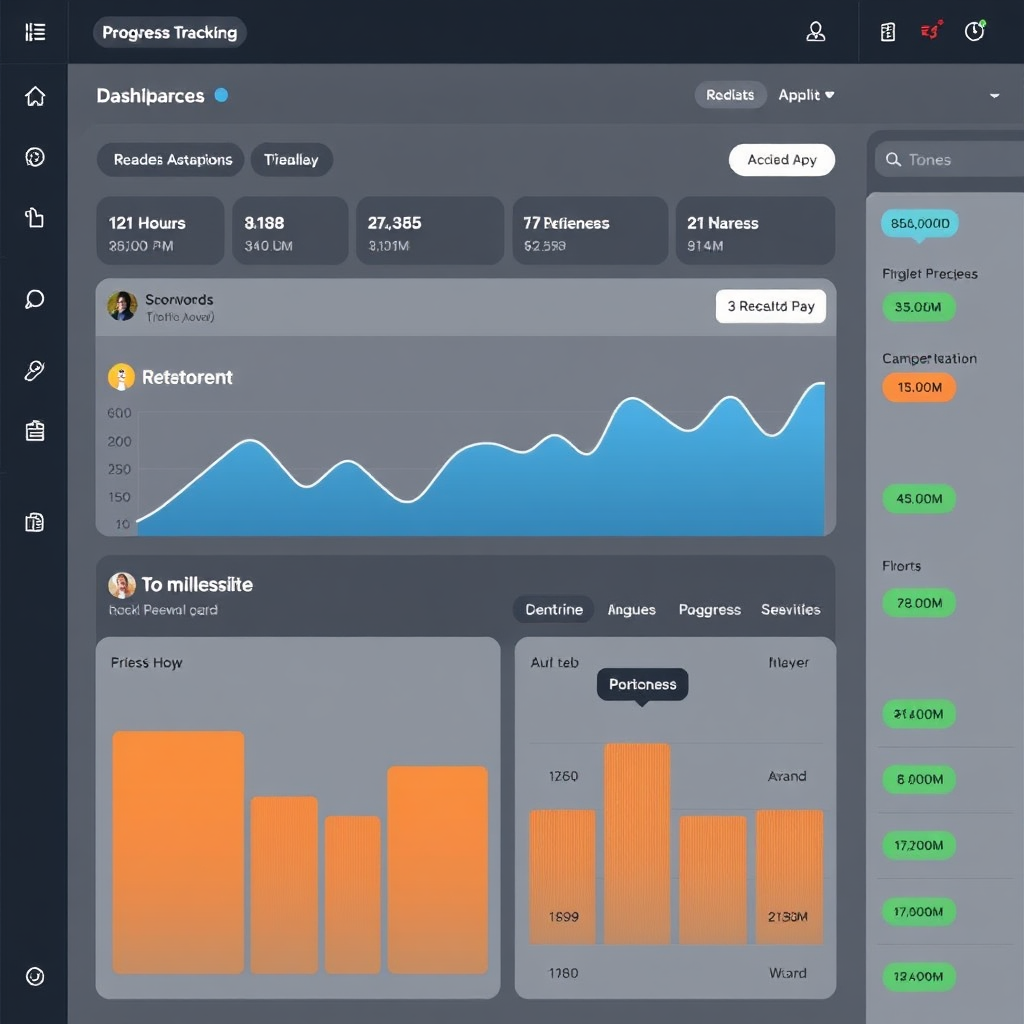Toggle the Reades Astapions filter pill
Image resolution: width=1024 pixels, height=1024 pixels.
pyautogui.click(x=172, y=160)
